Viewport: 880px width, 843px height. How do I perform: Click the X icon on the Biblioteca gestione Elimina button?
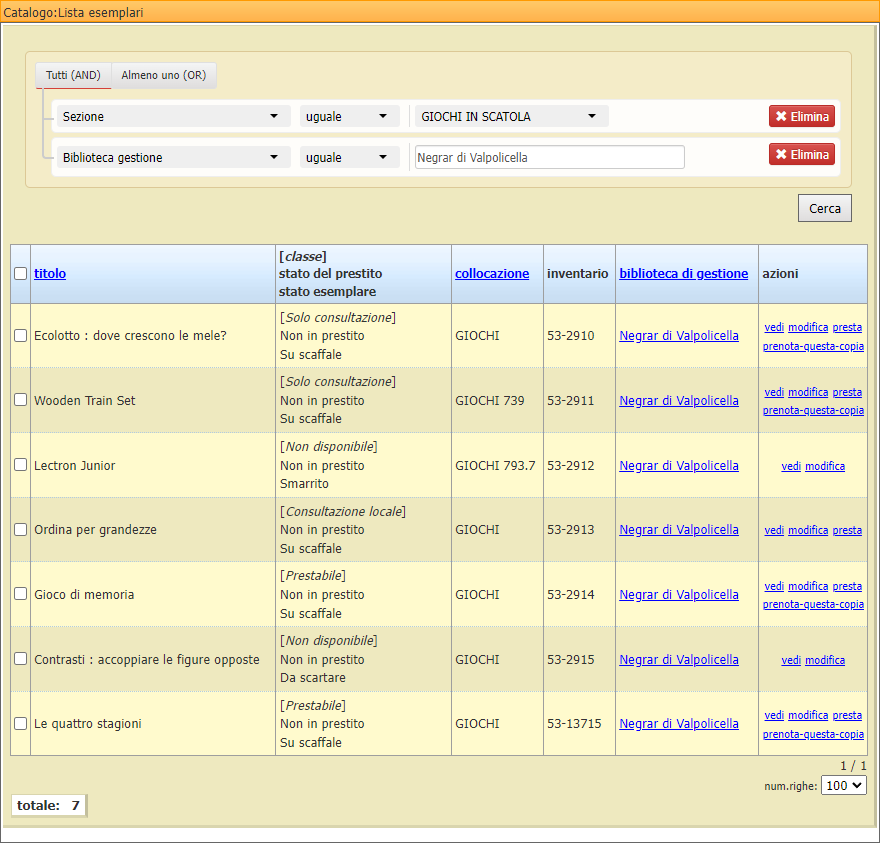[x=780, y=154]
